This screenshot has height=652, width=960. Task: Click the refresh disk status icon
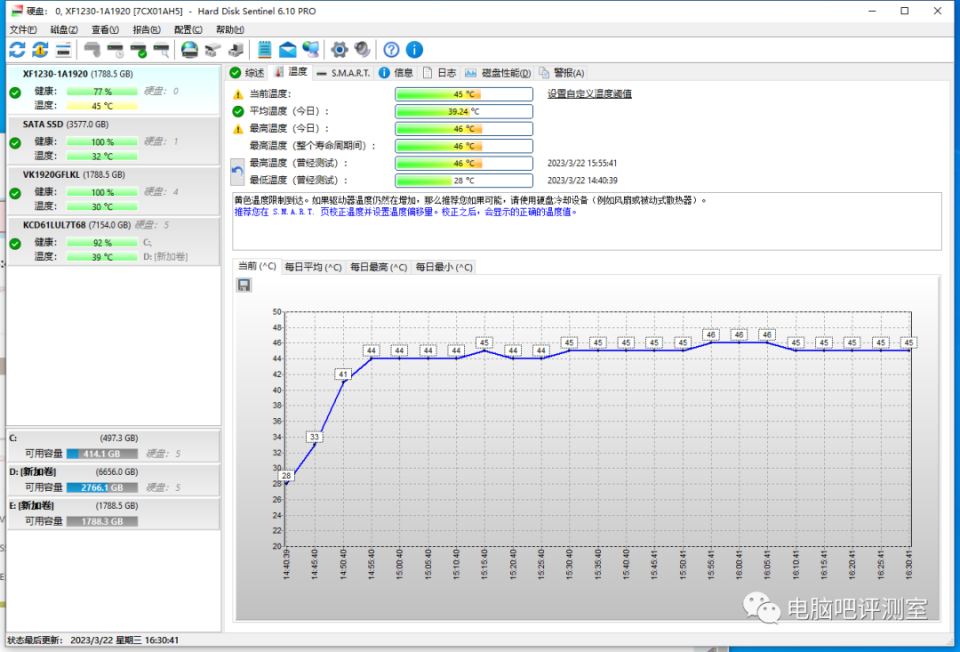click(x=17, y=50)
